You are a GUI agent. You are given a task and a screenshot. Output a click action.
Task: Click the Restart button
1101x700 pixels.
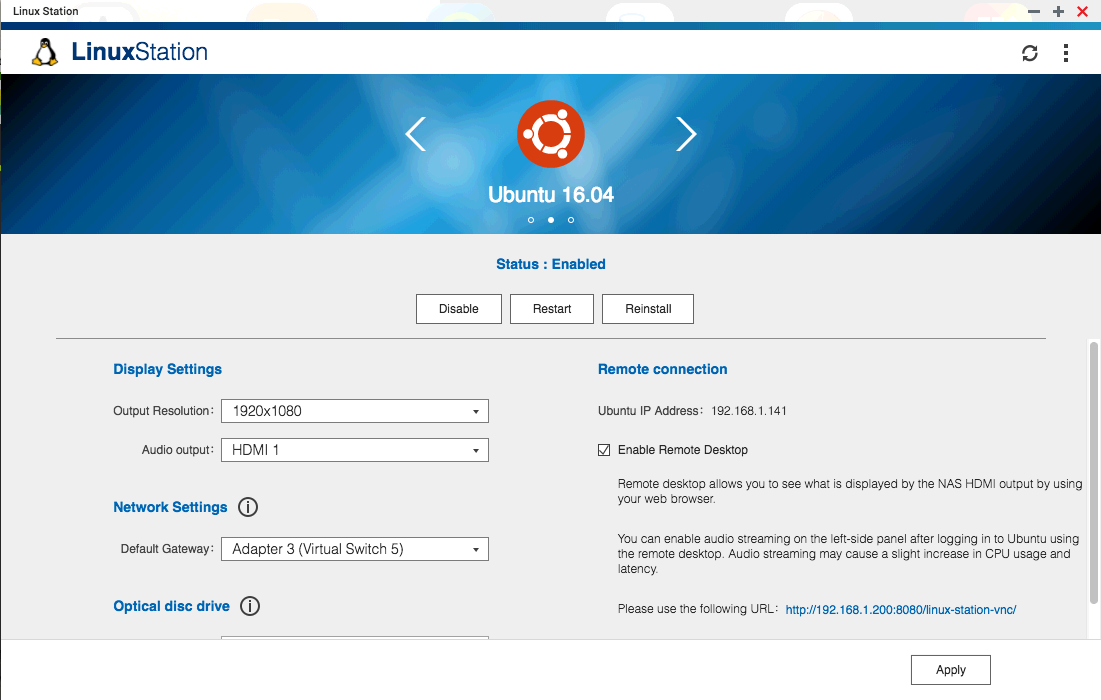552,309
